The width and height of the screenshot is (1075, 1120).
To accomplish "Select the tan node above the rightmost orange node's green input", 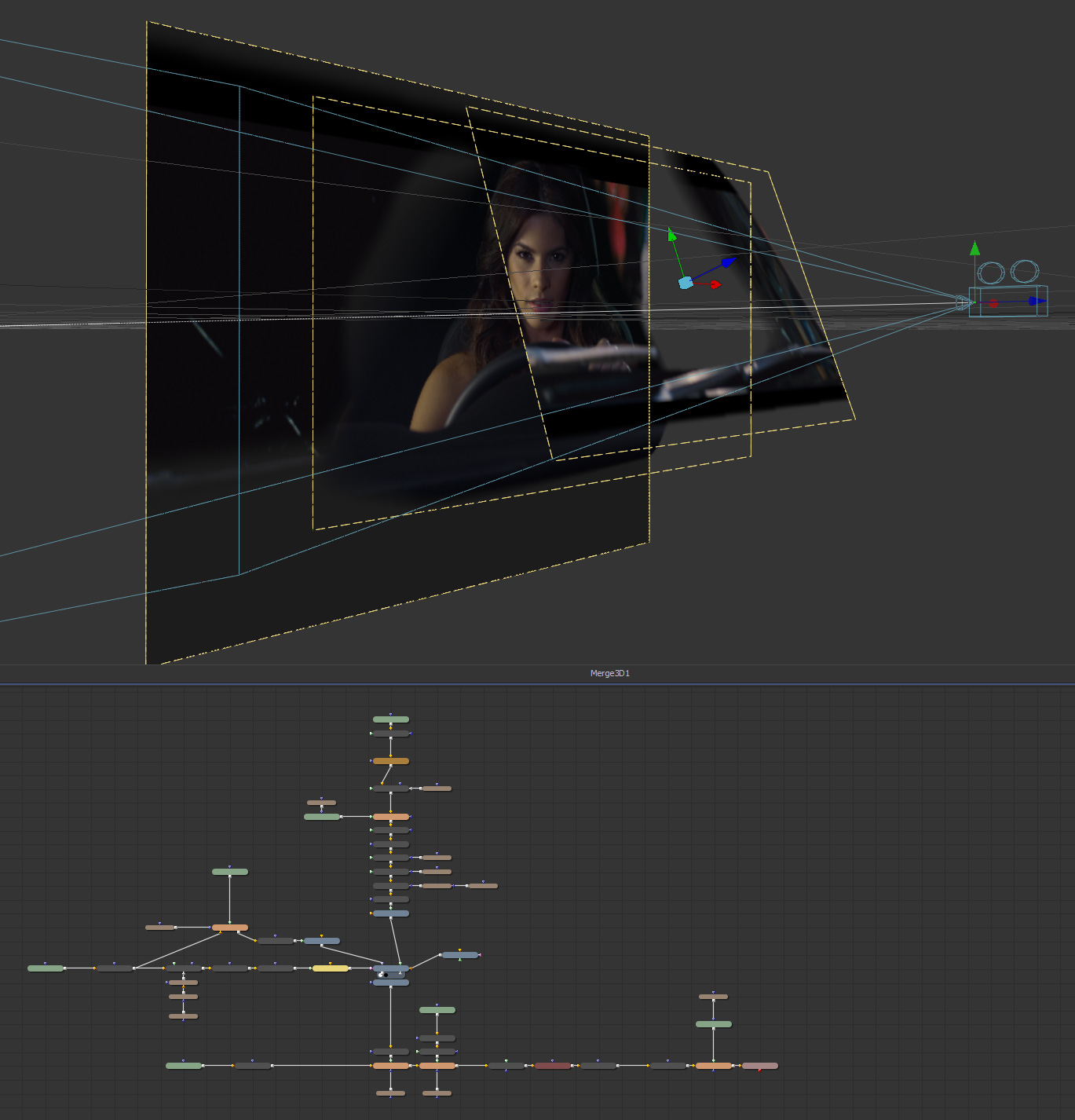I will (714, 997).
